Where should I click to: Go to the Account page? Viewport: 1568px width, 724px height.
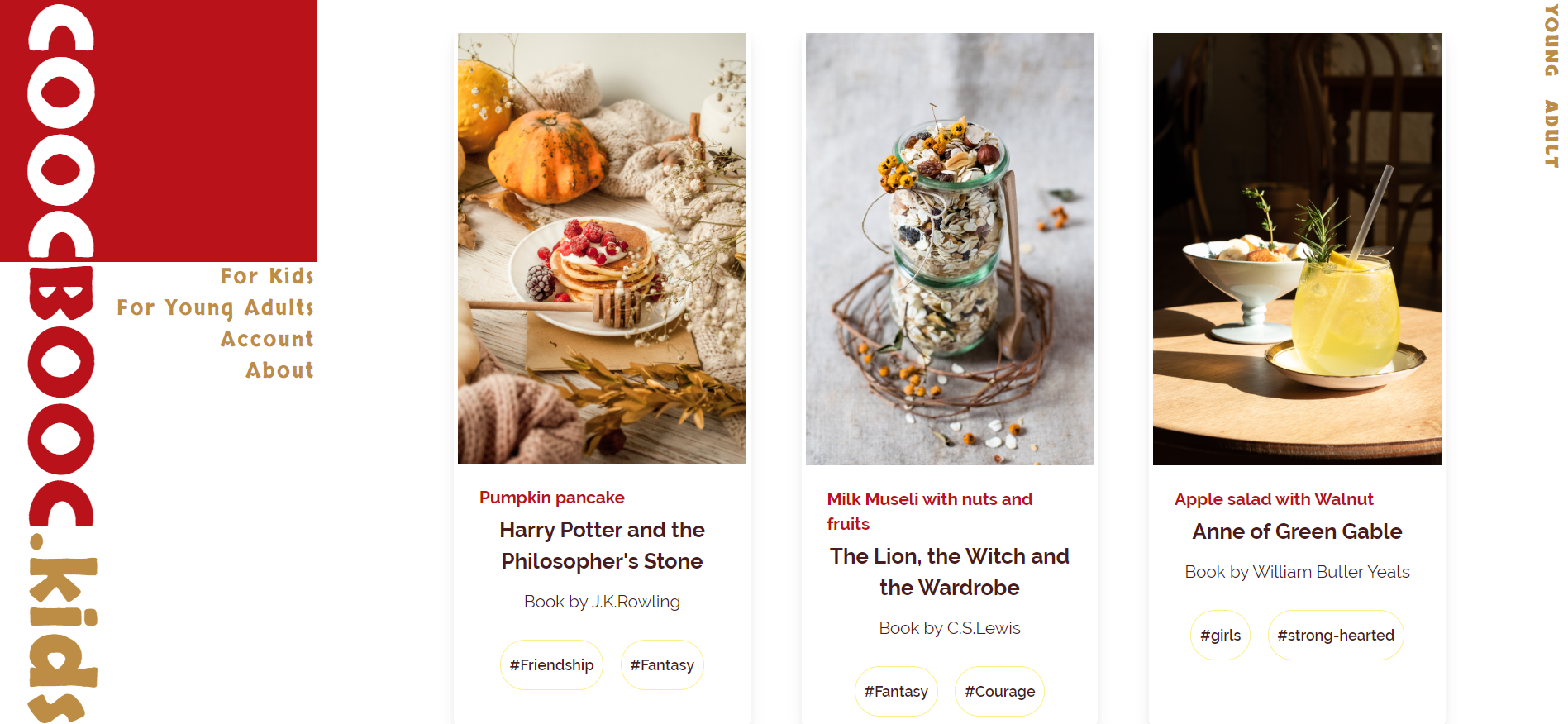click(266, 339)
